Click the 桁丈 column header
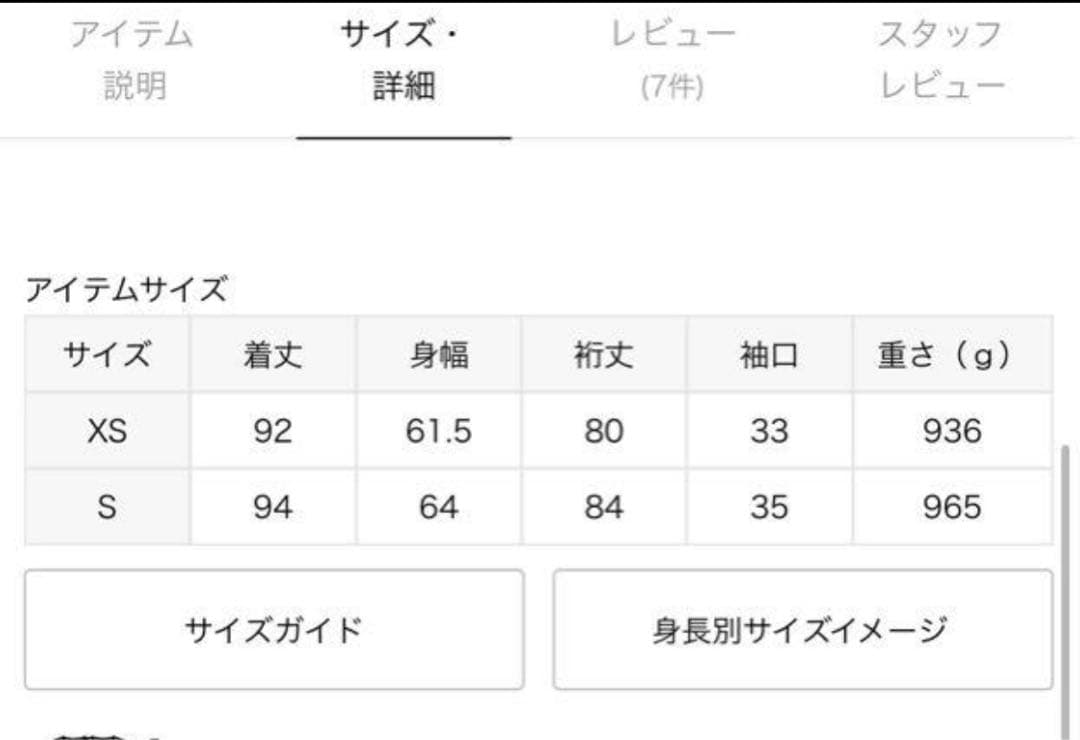This screenshot has height=740, width=1080. tap(602, 354)
